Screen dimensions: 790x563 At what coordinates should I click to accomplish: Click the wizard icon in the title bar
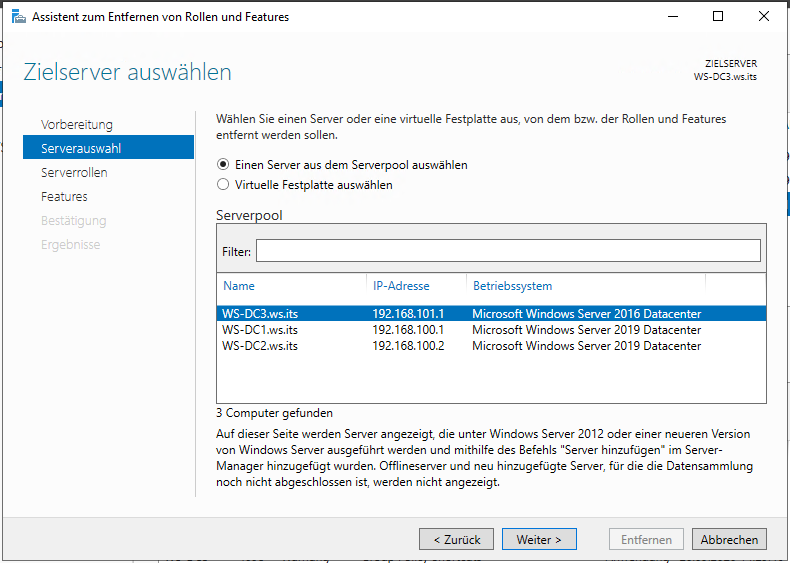[19, 17]
